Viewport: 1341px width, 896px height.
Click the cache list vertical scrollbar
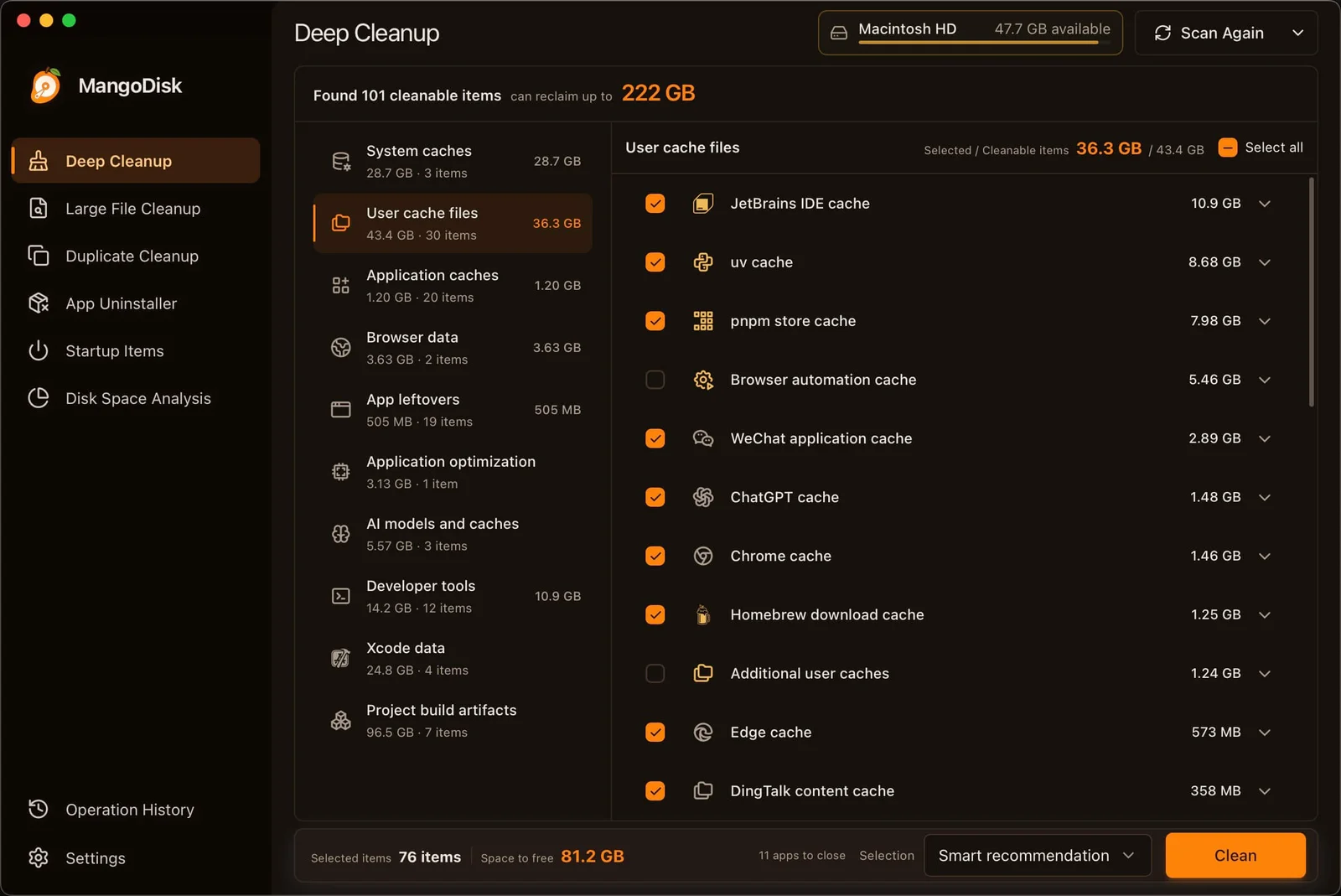coord(1311,292)
